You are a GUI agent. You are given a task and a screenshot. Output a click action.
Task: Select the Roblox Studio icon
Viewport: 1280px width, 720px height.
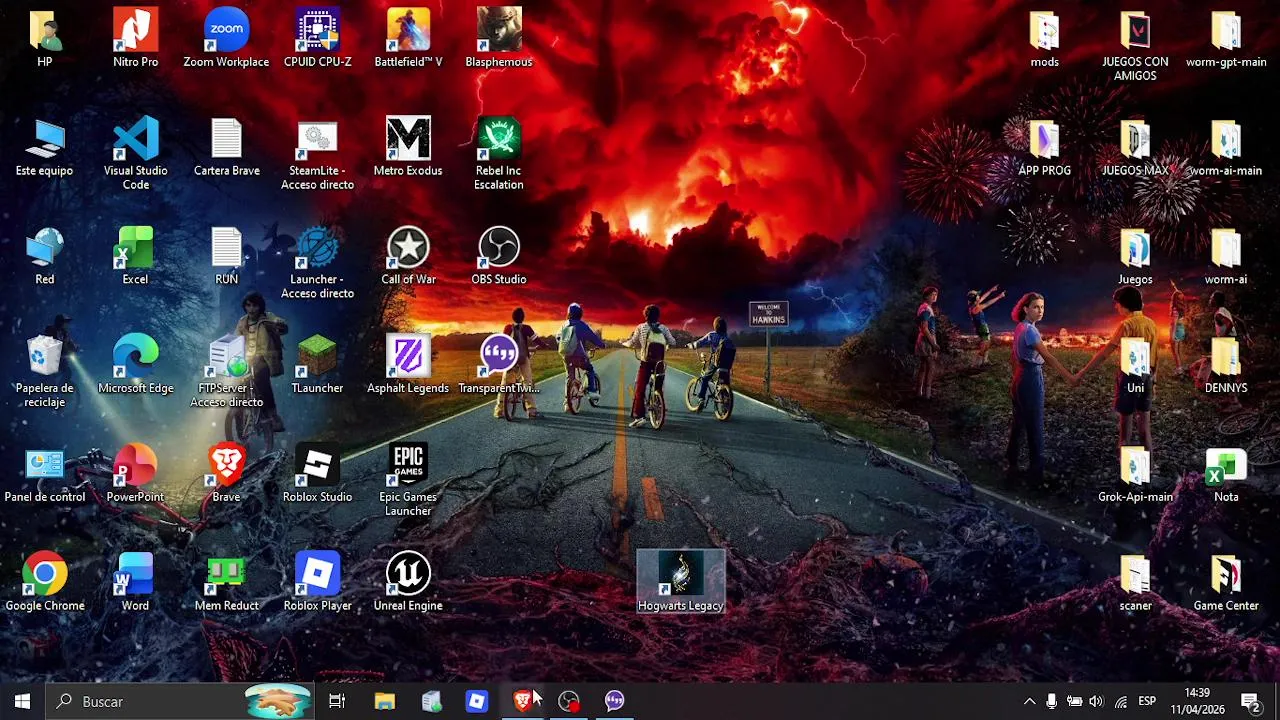317,474
